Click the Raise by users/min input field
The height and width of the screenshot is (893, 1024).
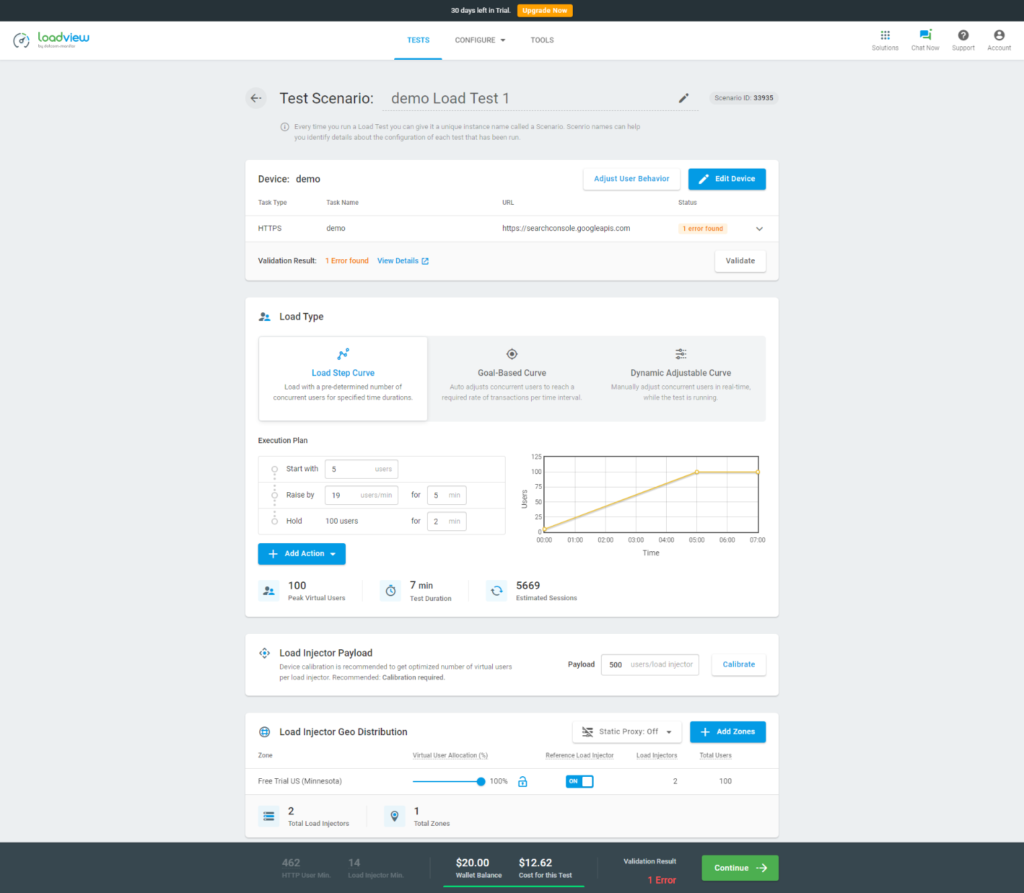coord(361,495)
